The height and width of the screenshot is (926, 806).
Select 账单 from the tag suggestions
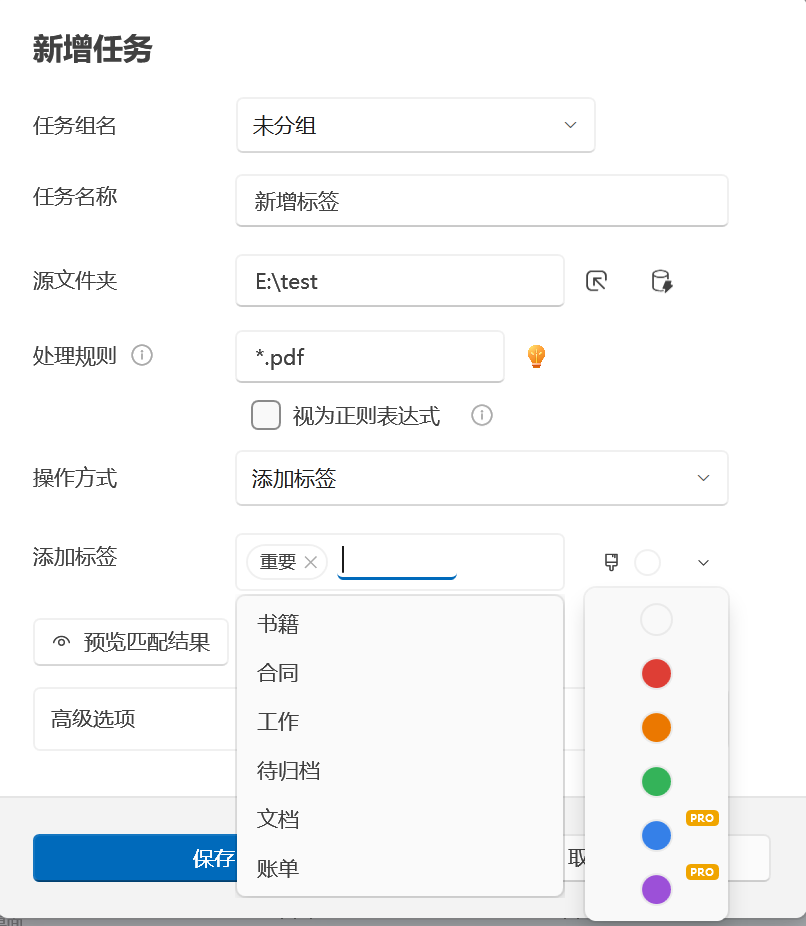(x=400, y=868)
